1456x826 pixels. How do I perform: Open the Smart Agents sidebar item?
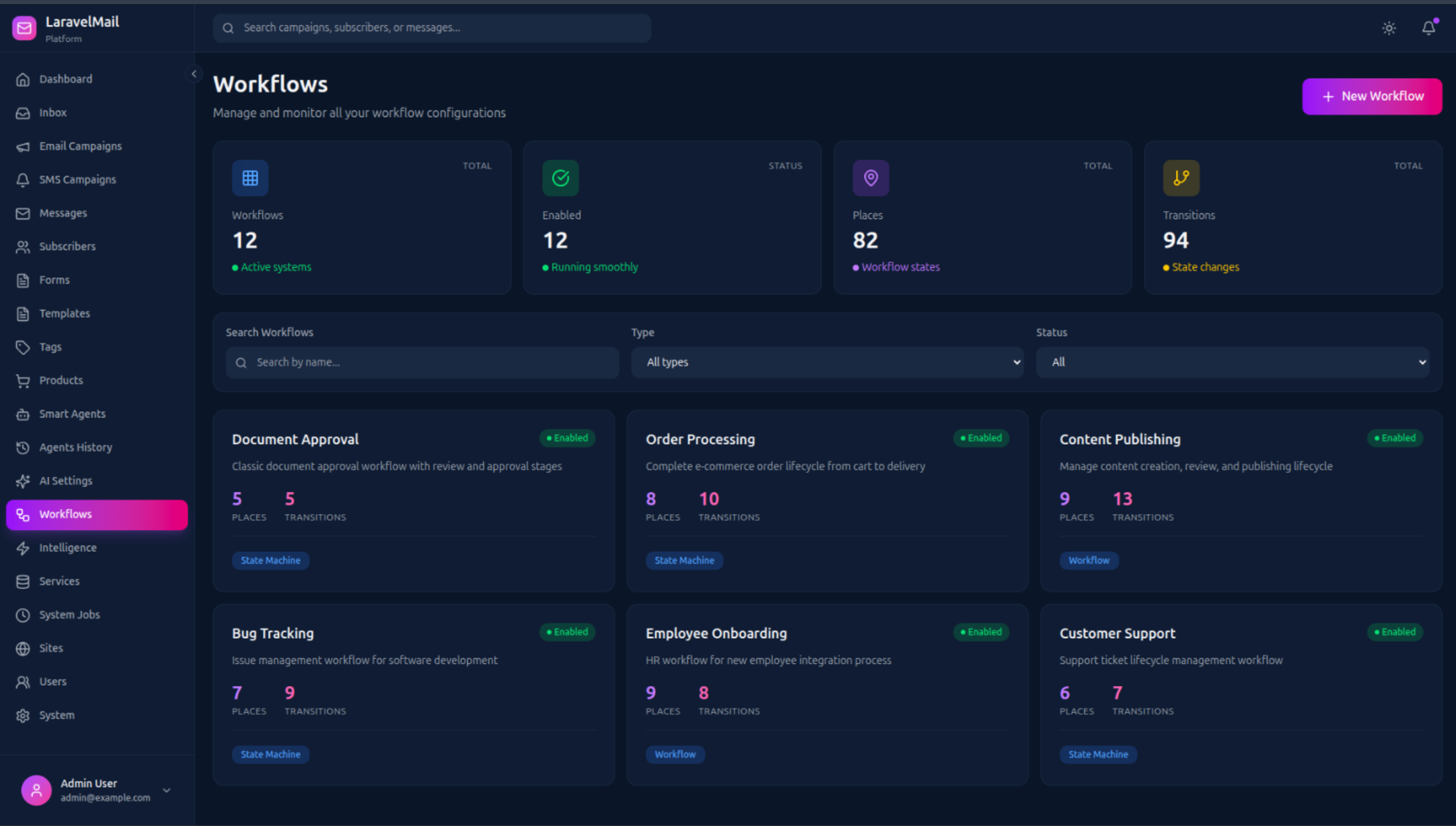tap(72, 414)
